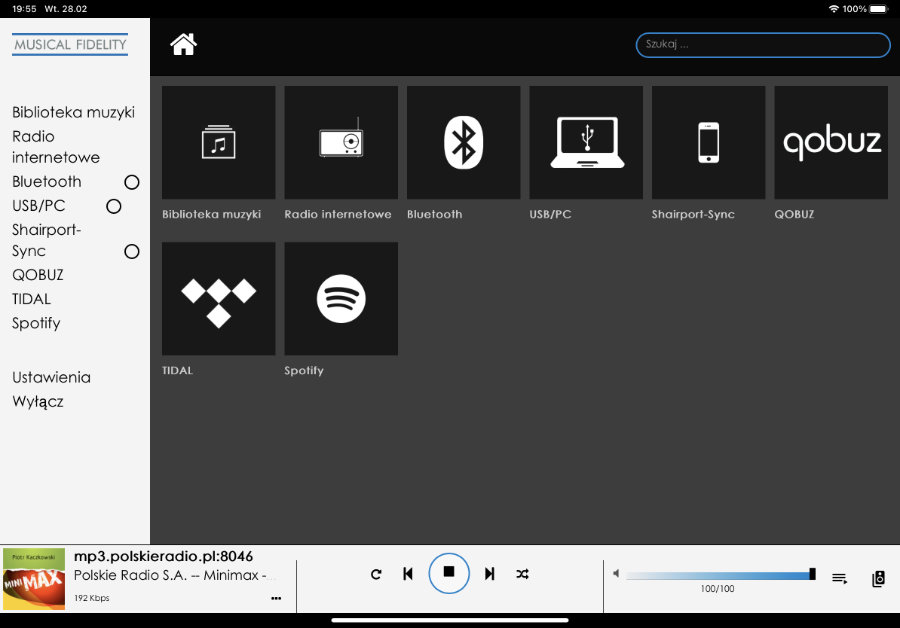The width and height of the screenshot is (900, 628).
Task: Choose Shairport-Sync in the sidebar menu
Action: 46,241
